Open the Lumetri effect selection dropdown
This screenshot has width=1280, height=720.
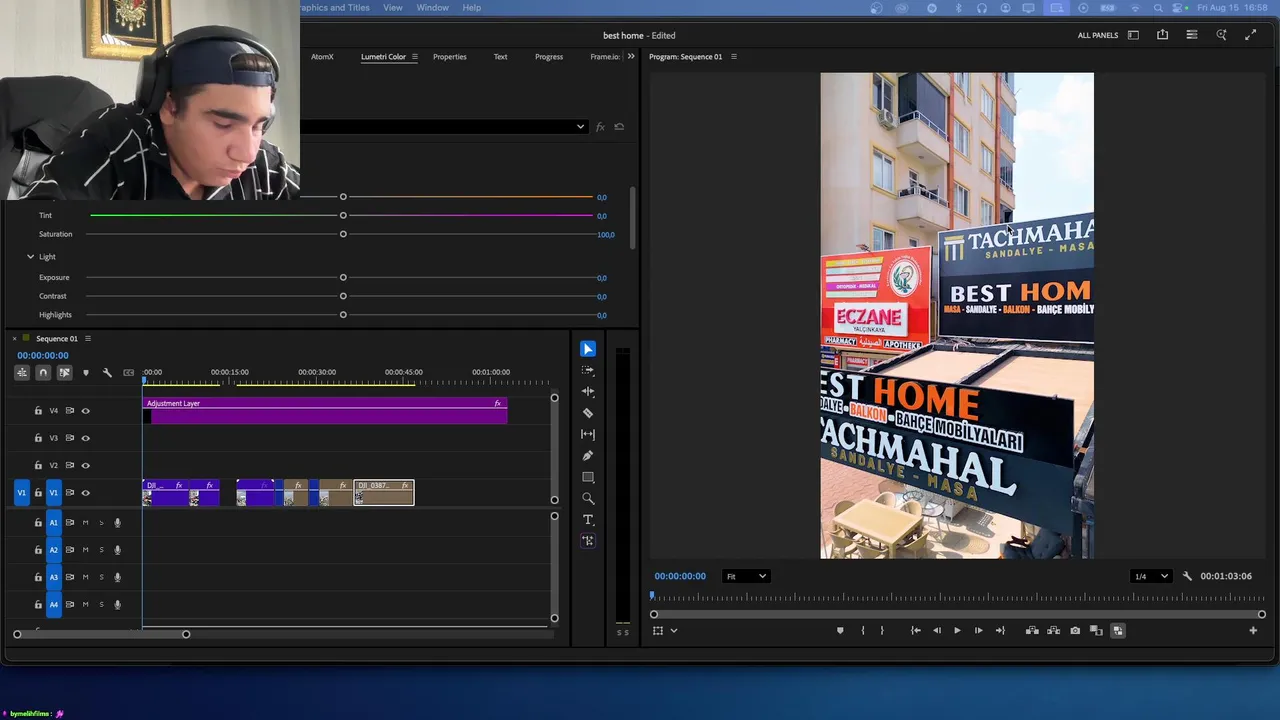pyautogui.click(x=444, y=127)
